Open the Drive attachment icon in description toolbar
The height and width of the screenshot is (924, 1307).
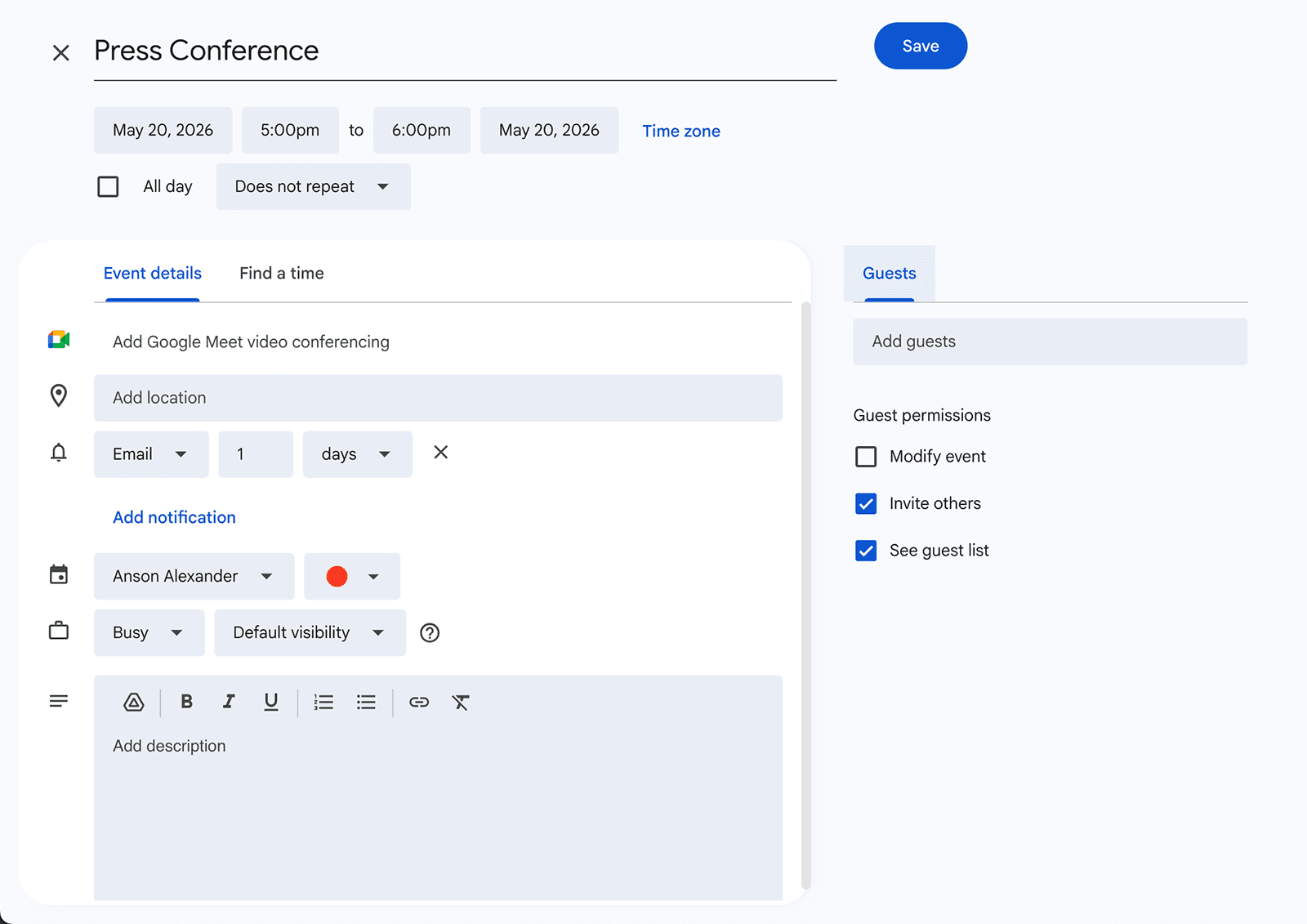coord(133,702)
